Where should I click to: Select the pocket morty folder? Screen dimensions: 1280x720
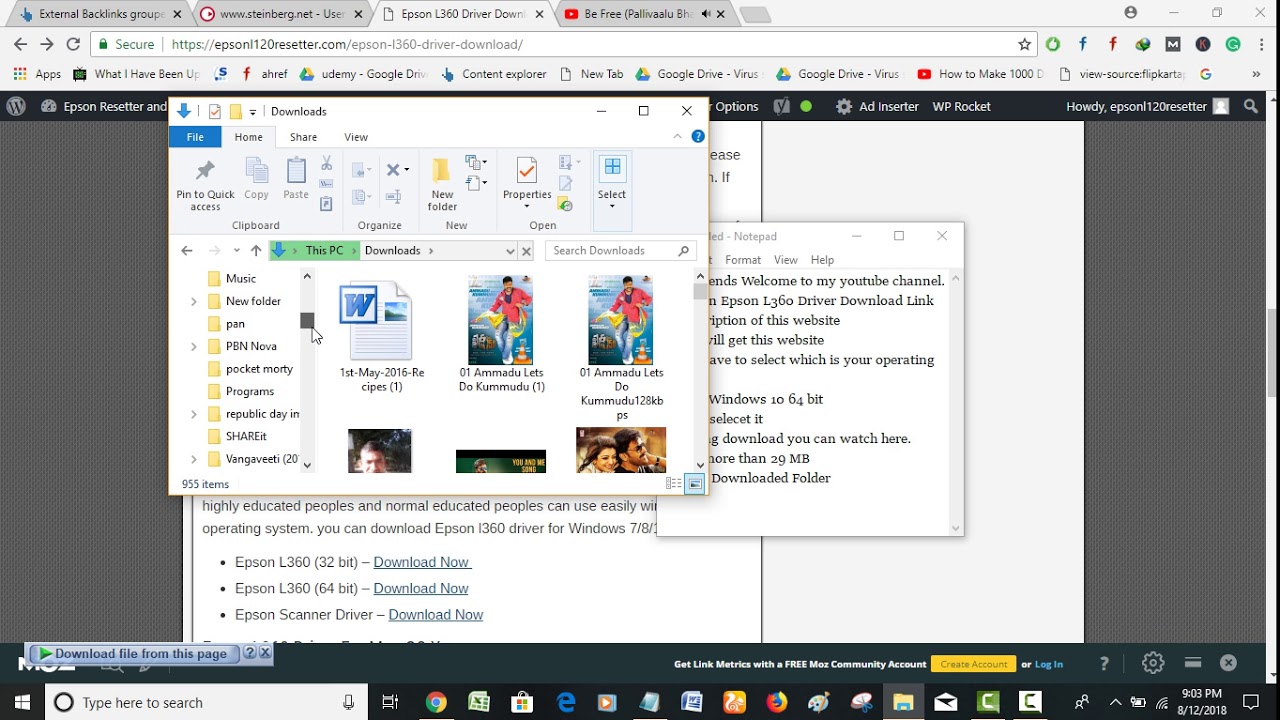(x=259, y=369)
